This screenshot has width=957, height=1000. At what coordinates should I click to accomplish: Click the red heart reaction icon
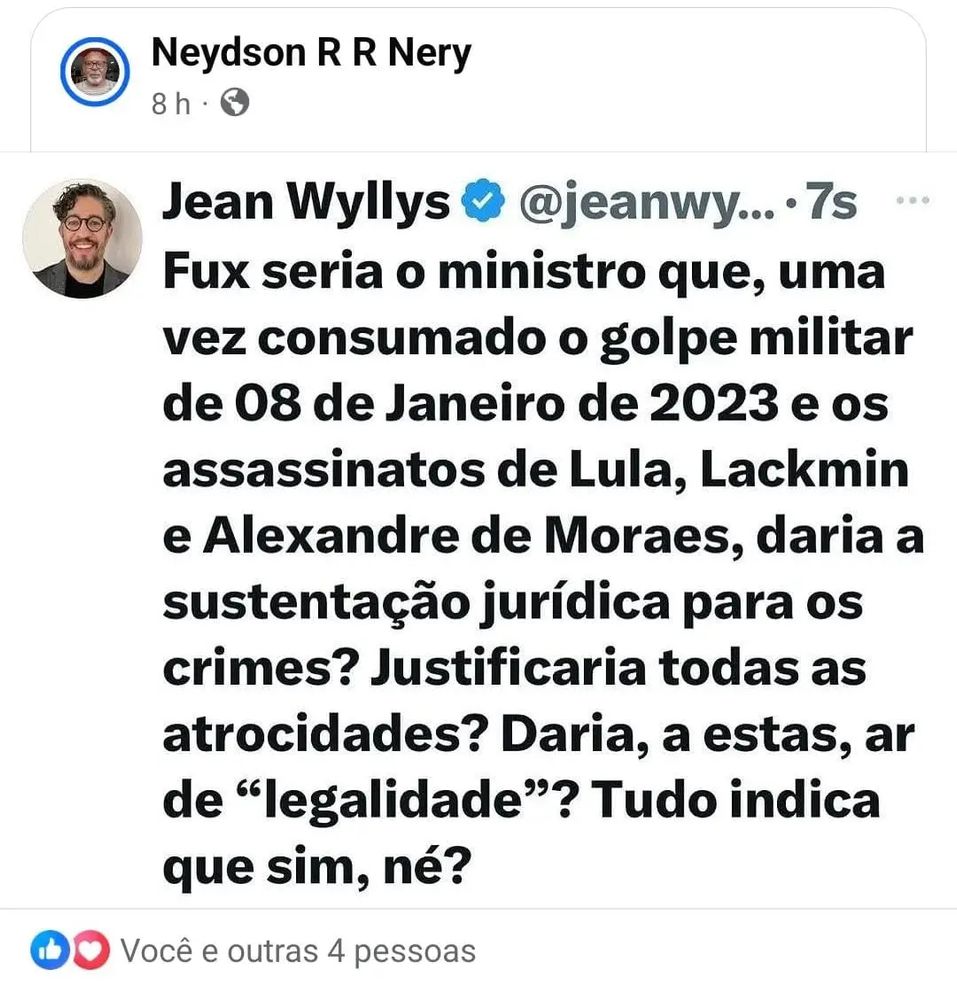pyautogui.click(x=91, y=950)
